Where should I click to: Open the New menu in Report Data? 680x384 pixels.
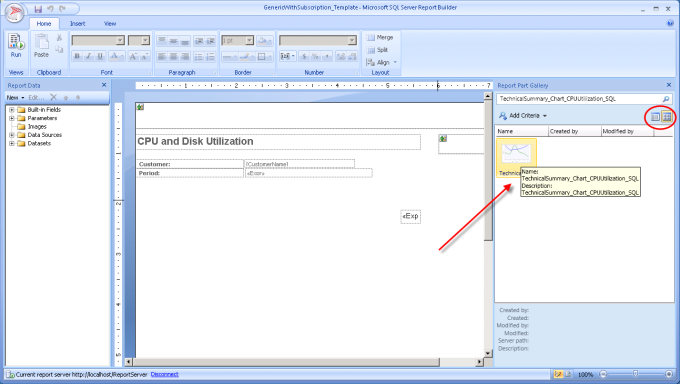pyautogui.click(x=15, y=98)
